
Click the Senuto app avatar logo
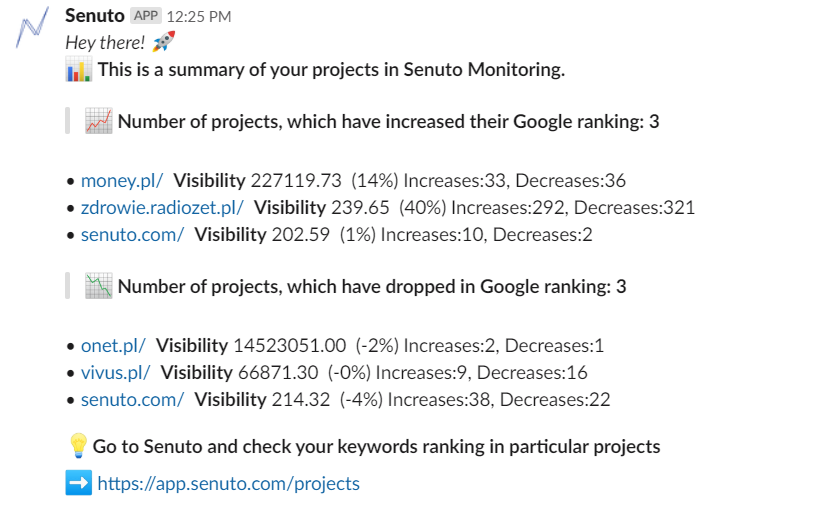32,27
